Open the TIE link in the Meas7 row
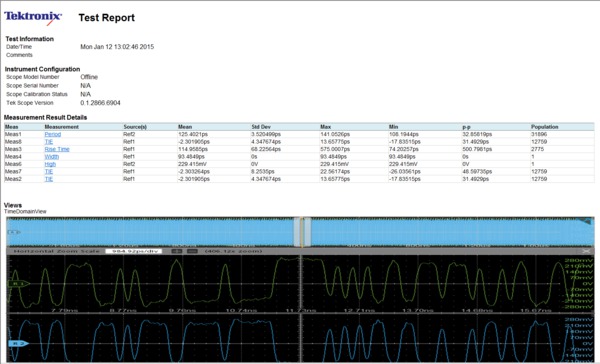 tap(49, 171)
